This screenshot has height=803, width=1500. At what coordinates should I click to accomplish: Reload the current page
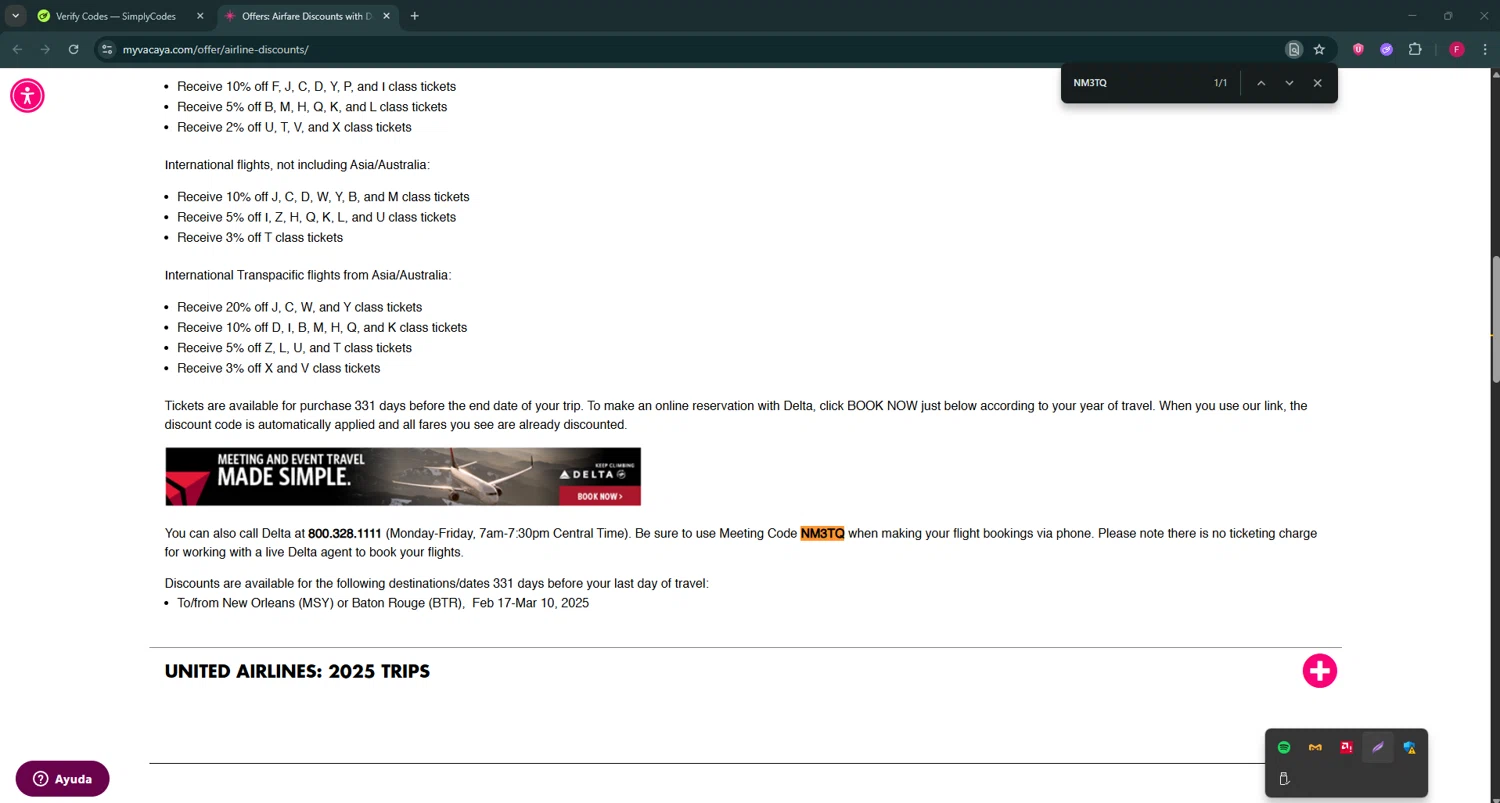(x=73, y=49)
